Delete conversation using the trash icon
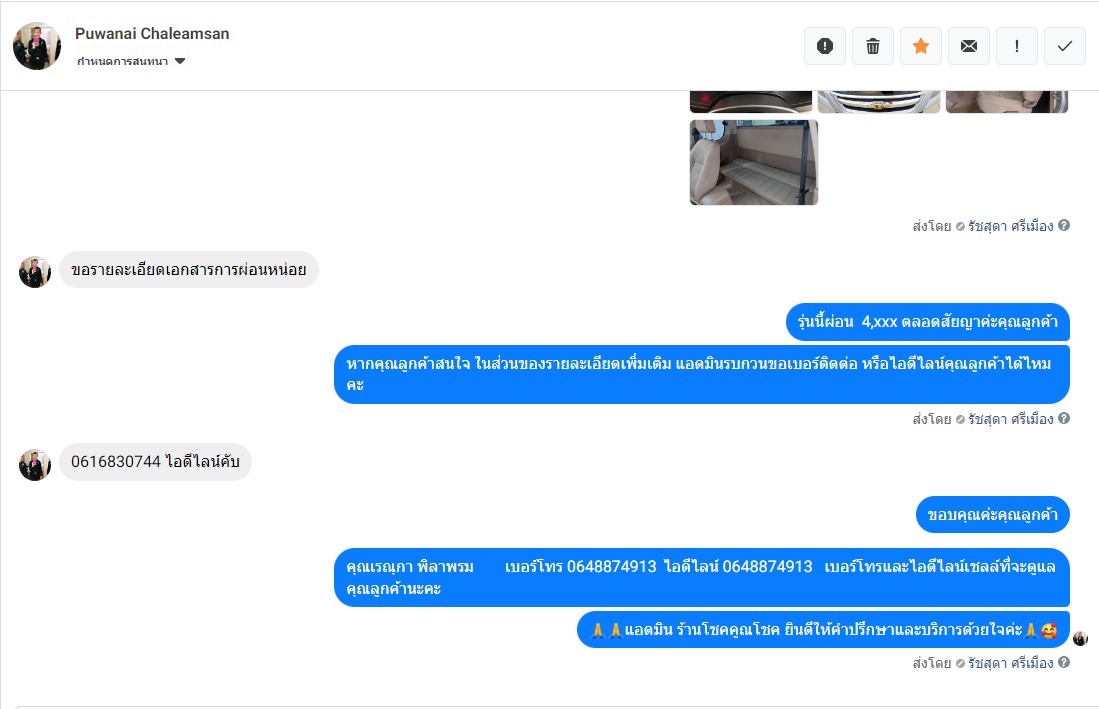Viewport: 1099px width, 709px height. tap(873, 46)
